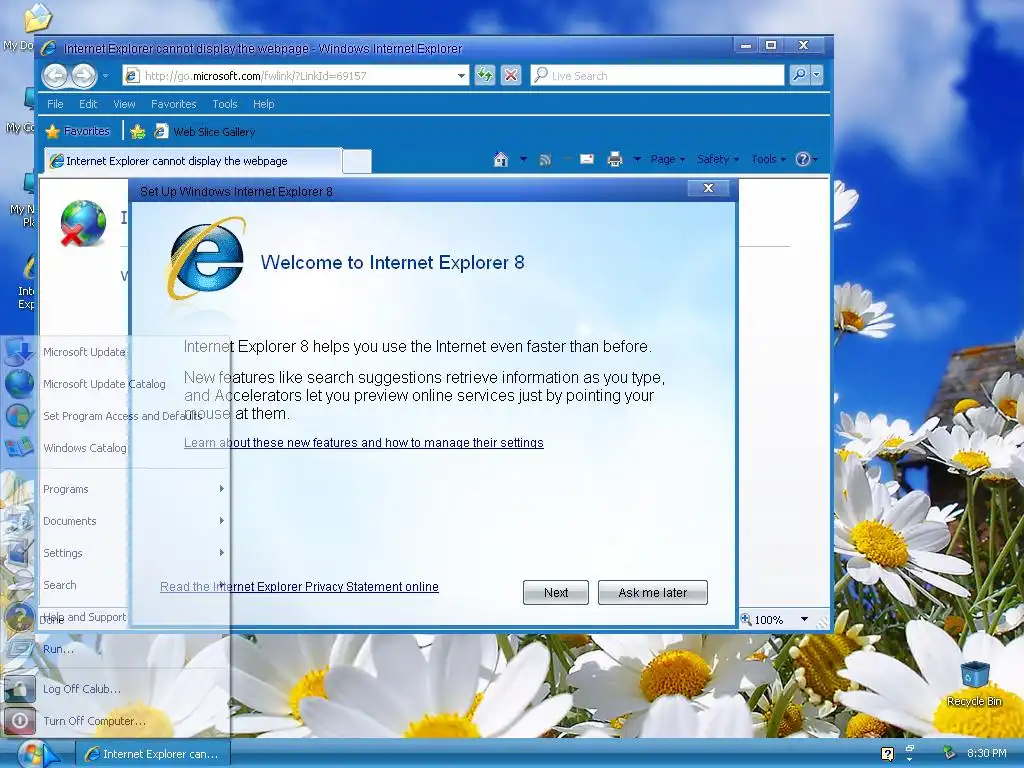Image resolution: width=1024 pixels, height=768 pixels.
Task: Click the Help question mark icon
Action: (x=803, y=159)
